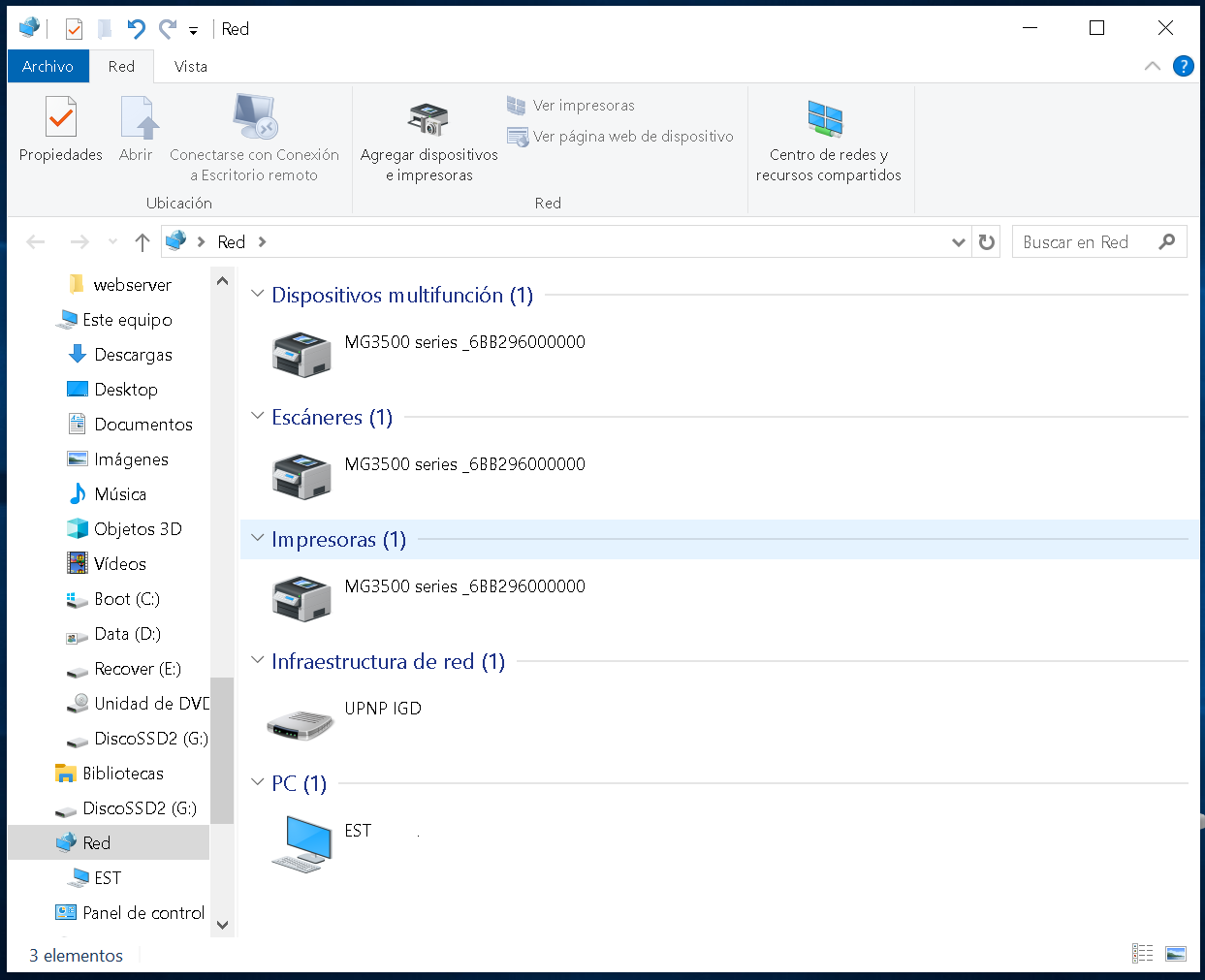Image resolution: width=1205 pixels, height=980 pixels.
Task: Minimize the ribbon with the chevron
Action: 1153,66
